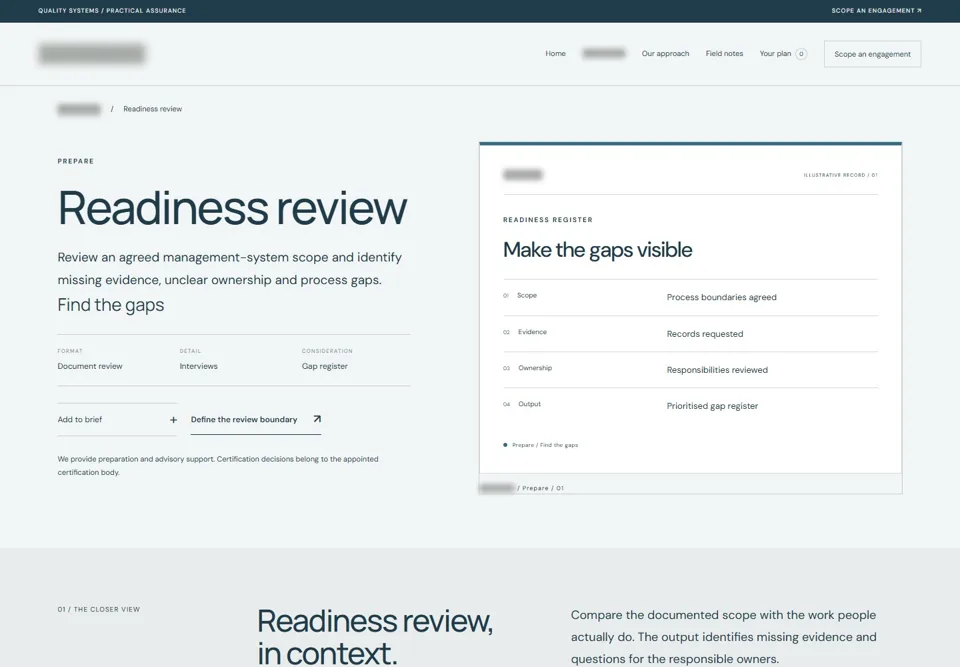Click the READINESS REGISTER label
Screen dimensions: 960x667
(x=548, y=220)
